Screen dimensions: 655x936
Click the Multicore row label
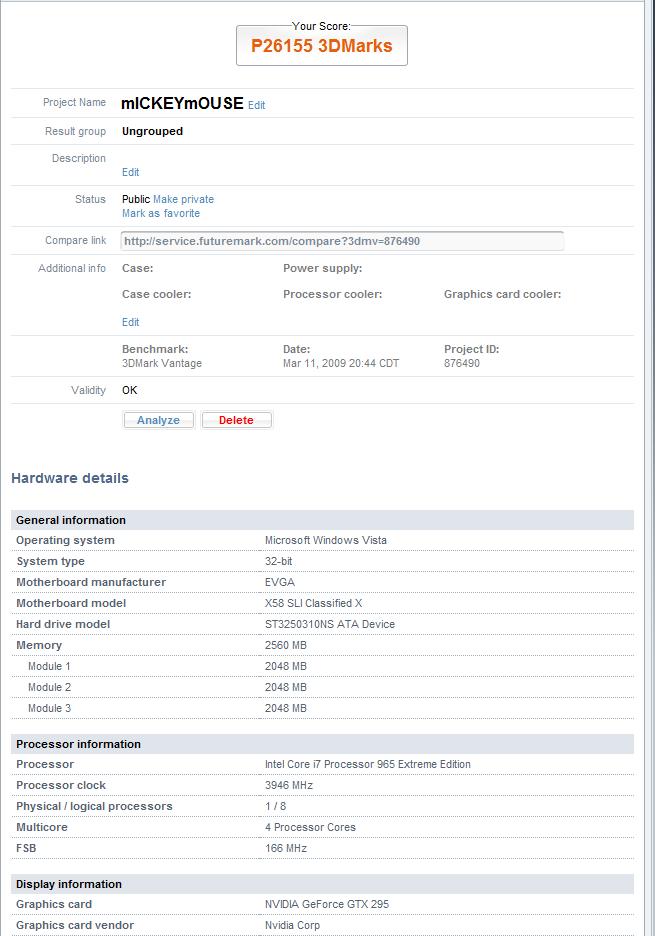(x=42, y=827)
